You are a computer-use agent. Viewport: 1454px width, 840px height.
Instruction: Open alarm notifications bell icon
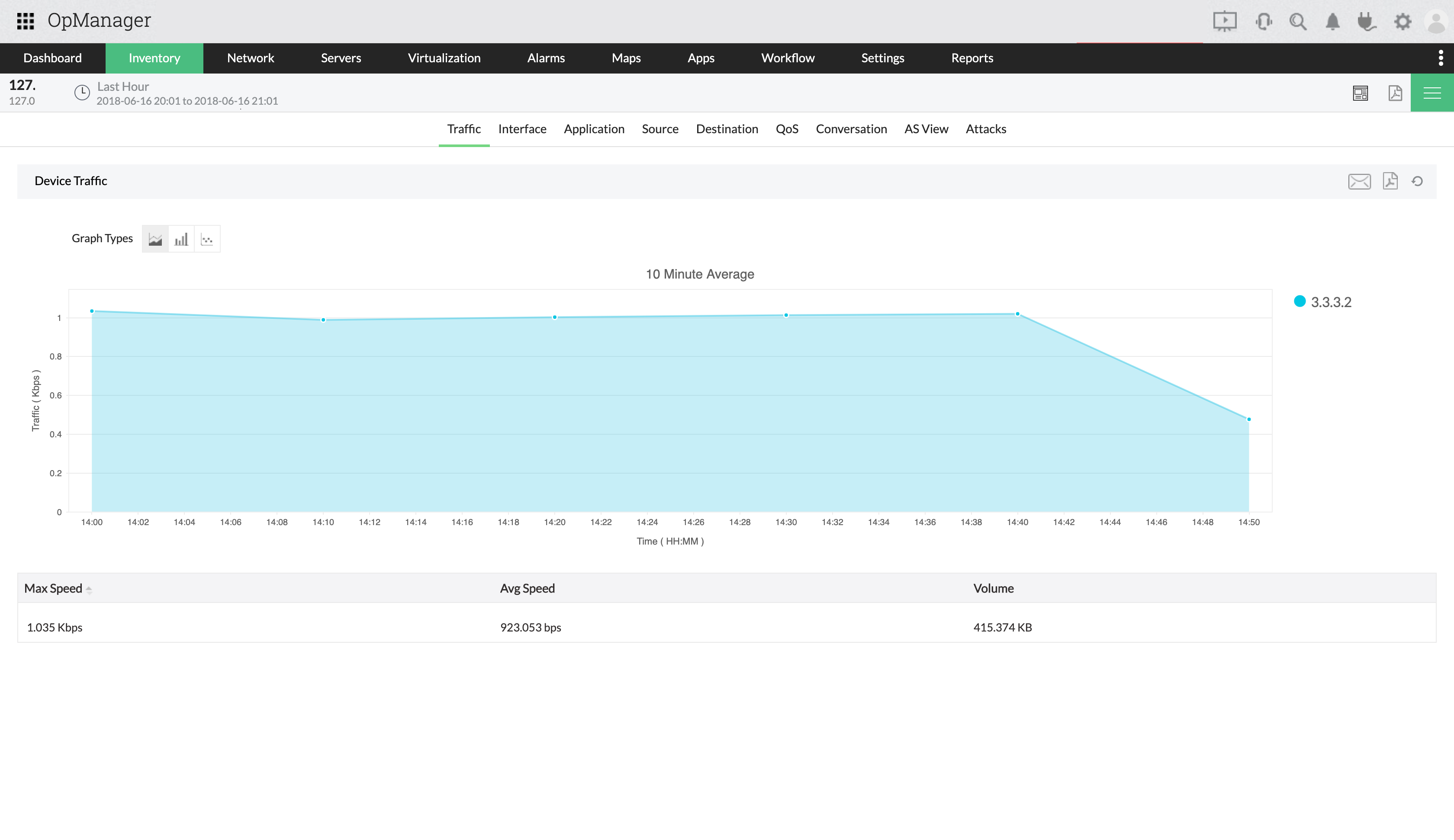[x=1332, y=21]
